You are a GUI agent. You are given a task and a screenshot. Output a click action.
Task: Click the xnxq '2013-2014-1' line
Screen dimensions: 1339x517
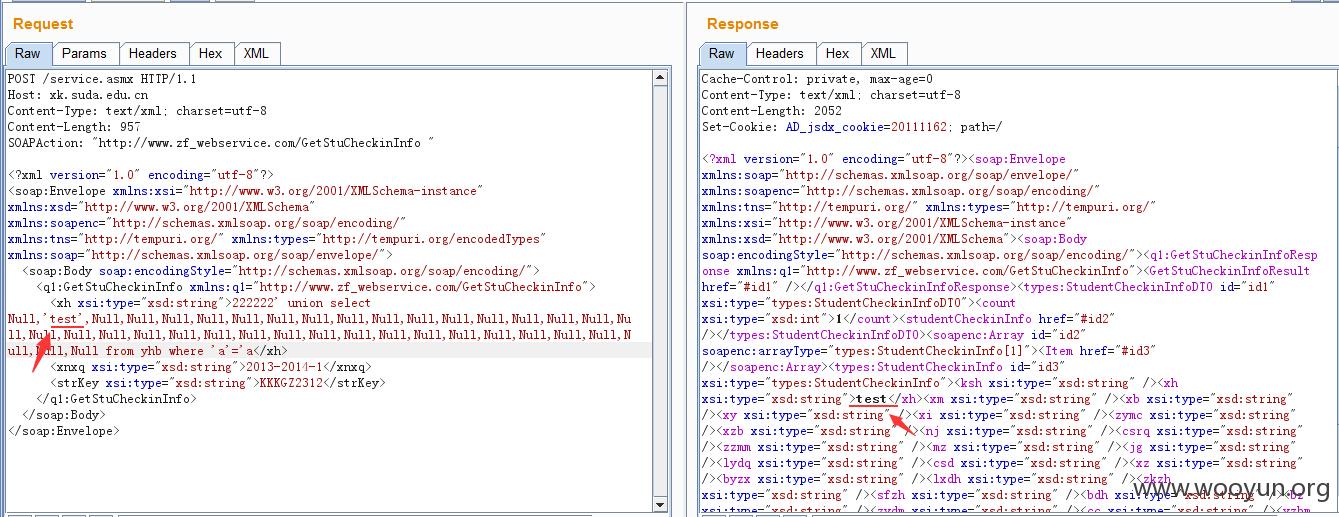tap(211, 367)
